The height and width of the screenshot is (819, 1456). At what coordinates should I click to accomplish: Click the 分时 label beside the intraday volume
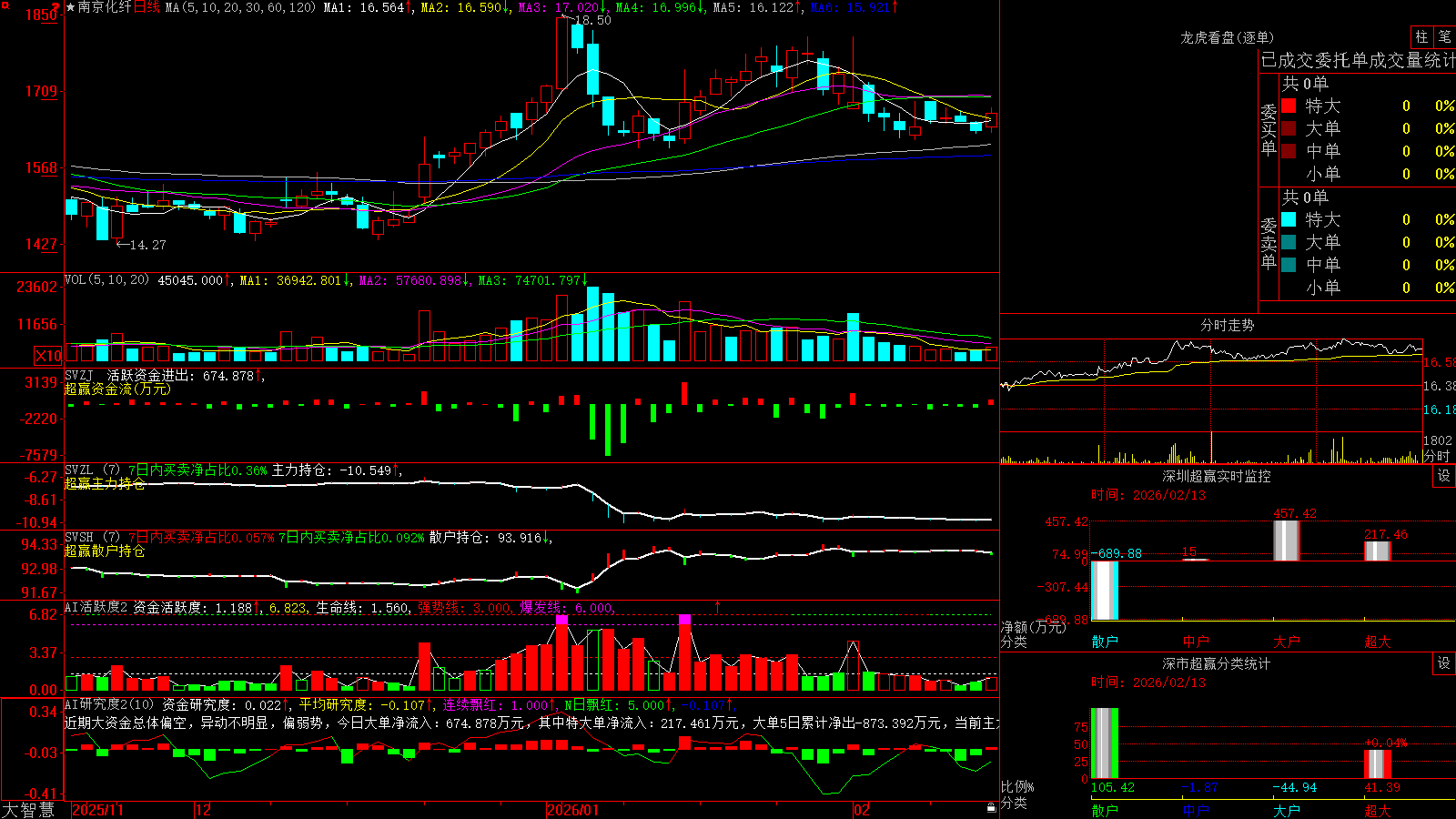click(x=1437, y=456)
